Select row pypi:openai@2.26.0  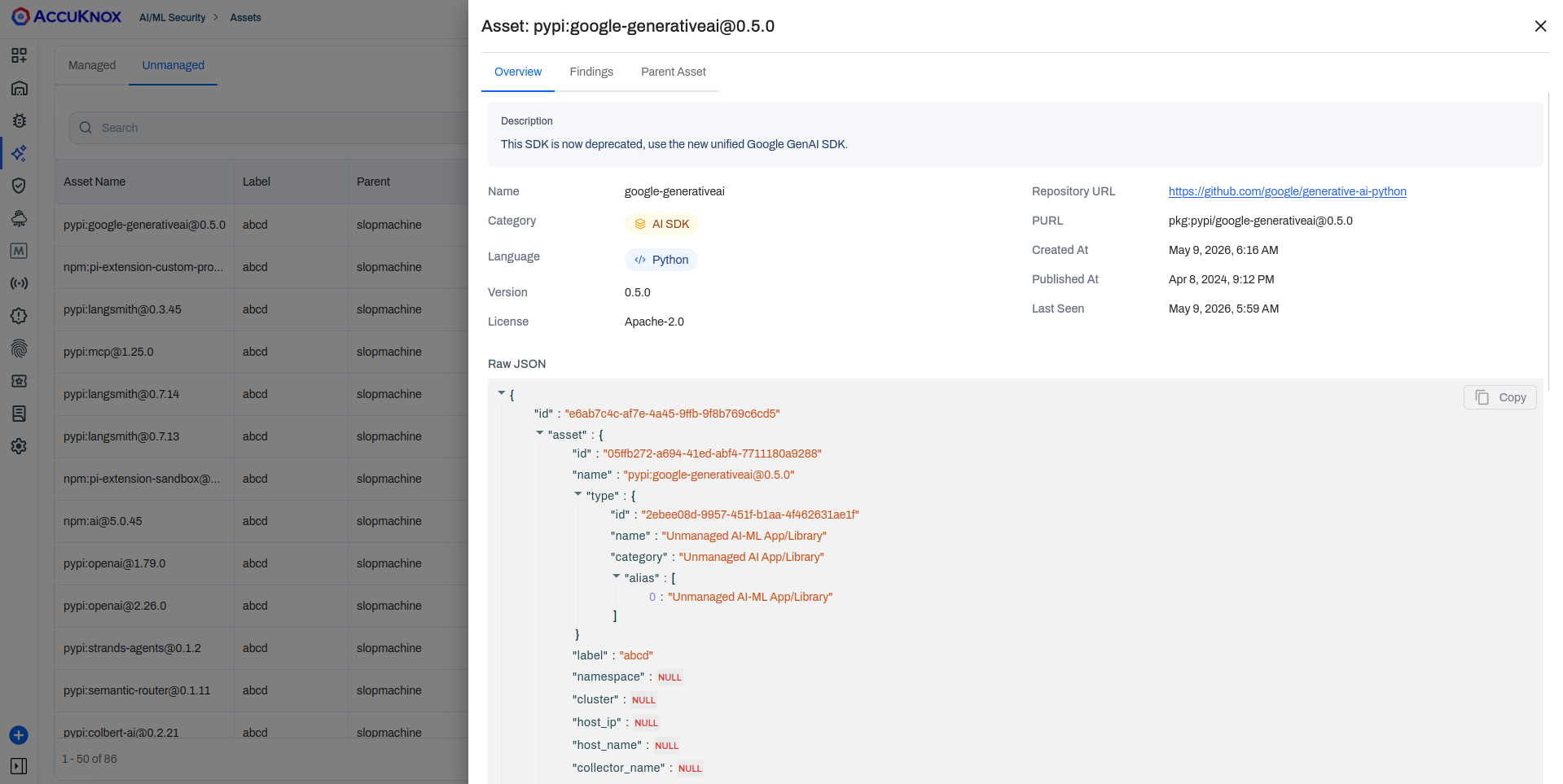tap(262, 606)
